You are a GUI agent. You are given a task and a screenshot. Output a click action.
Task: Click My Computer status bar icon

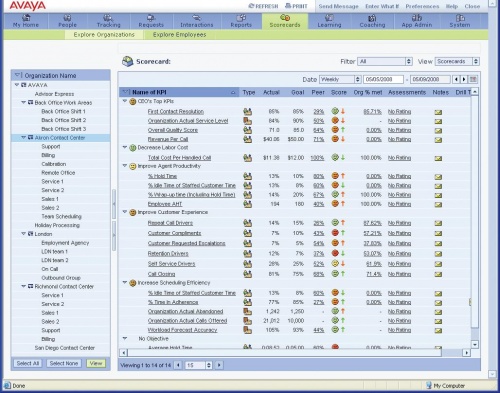click(429, 386)
